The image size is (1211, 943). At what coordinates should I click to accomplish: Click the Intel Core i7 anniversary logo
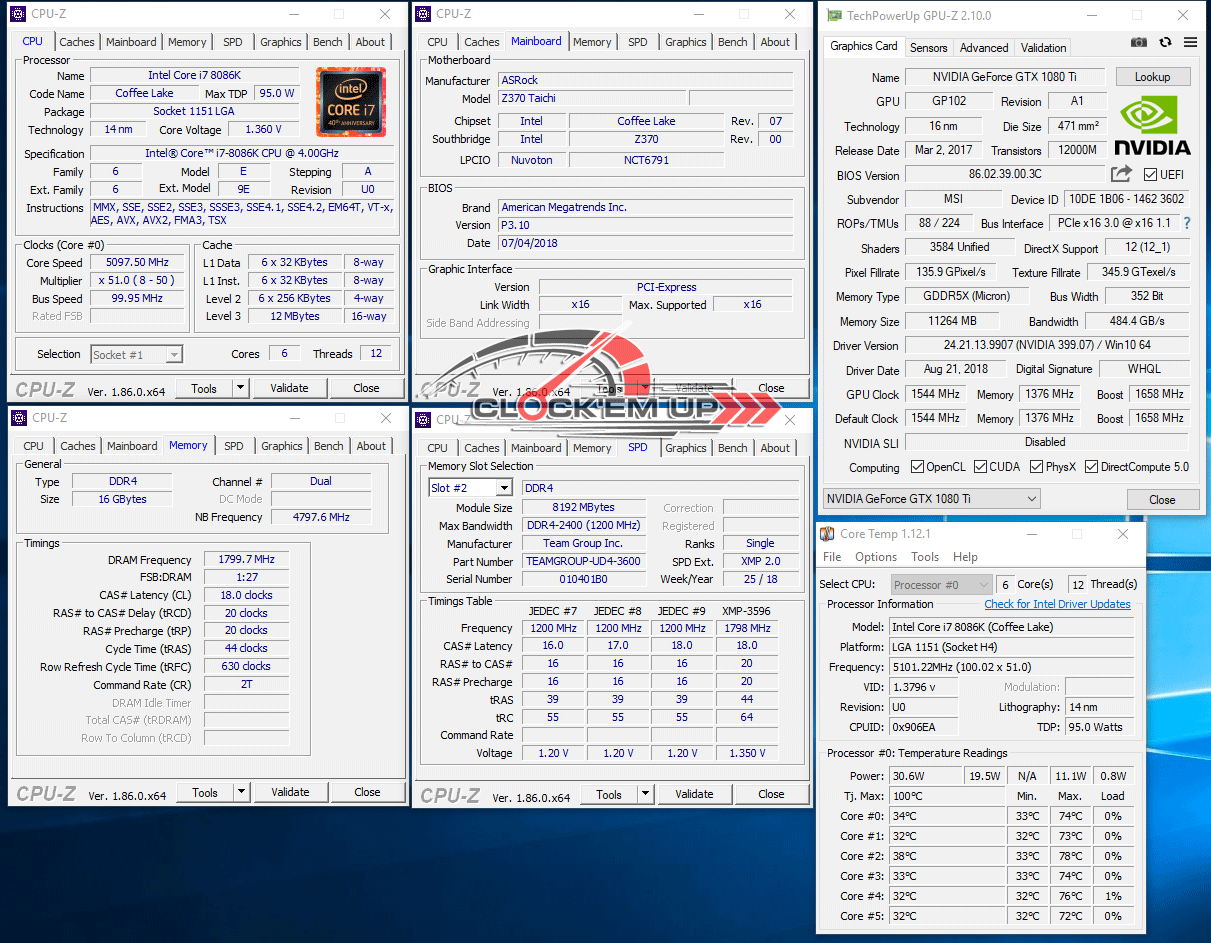[350, 102]
